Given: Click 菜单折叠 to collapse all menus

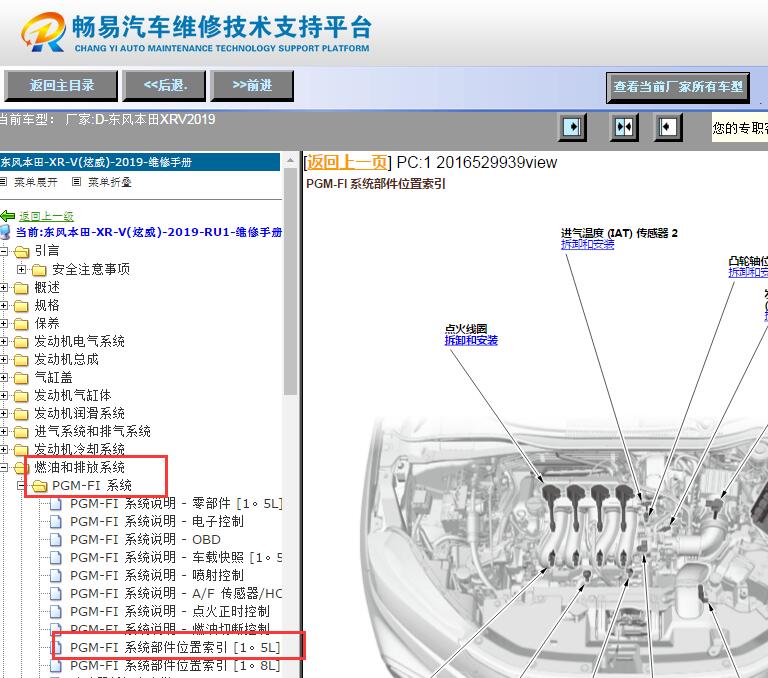Looking at the screenshot, I should 110,182.
